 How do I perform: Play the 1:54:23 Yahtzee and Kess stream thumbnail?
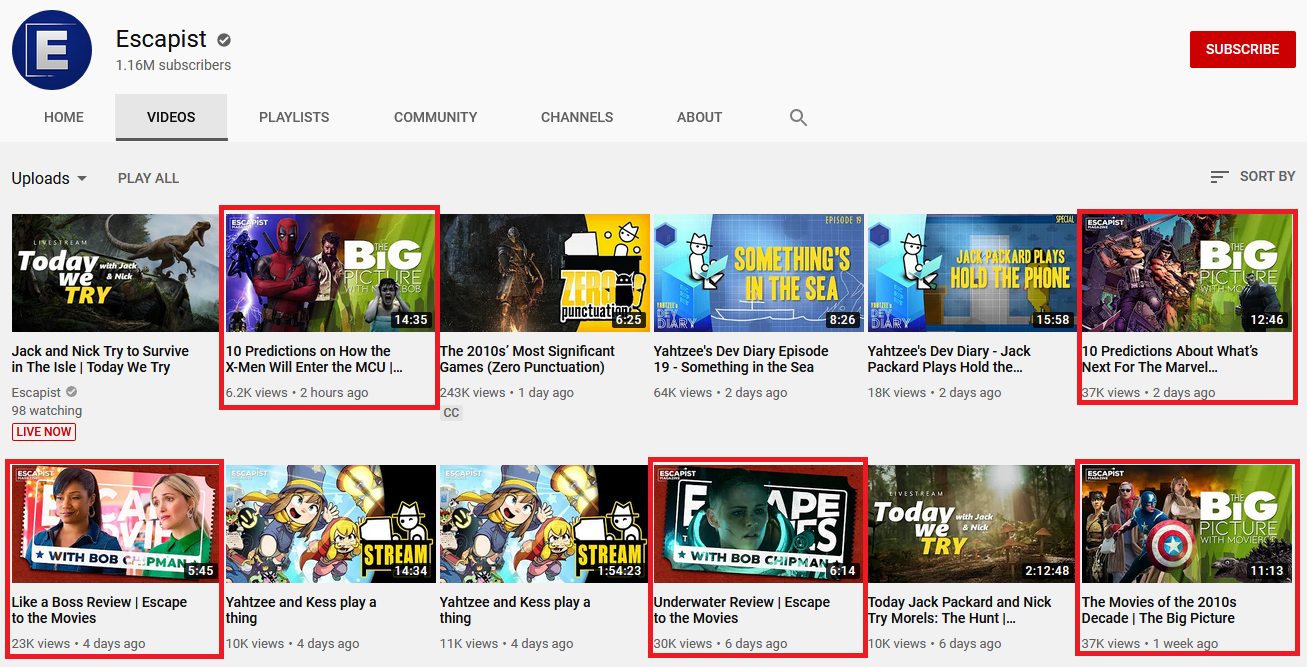(x=543, y=524)
